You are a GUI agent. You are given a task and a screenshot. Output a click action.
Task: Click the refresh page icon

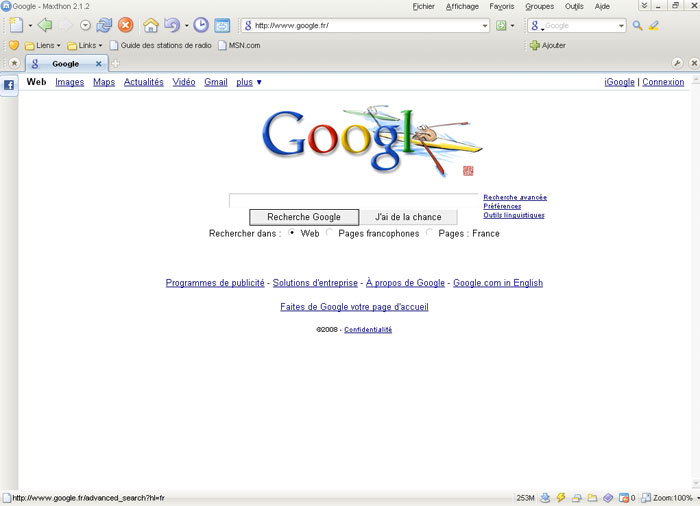pyautogui.click(x=104, y=25)
